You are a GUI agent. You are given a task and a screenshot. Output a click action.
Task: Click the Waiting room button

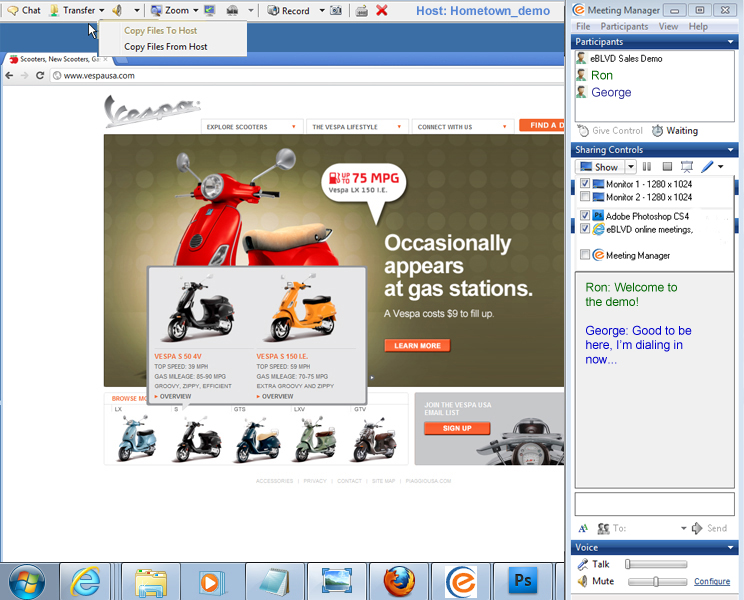point(675,130)
